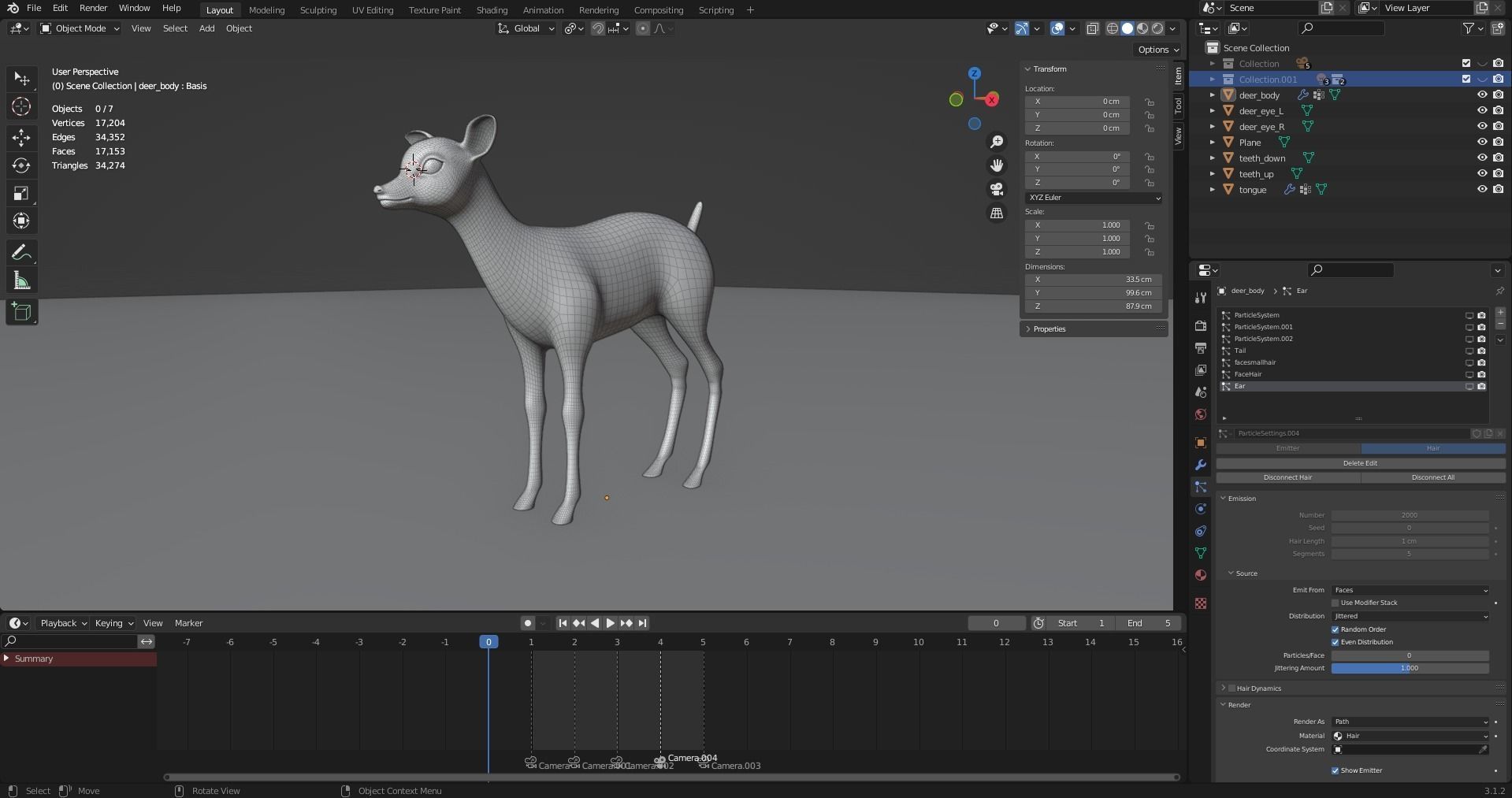This screenshot has width=1512, height=798.
Task: Click the Disconnect Hair button
Action: (1287, 477)
